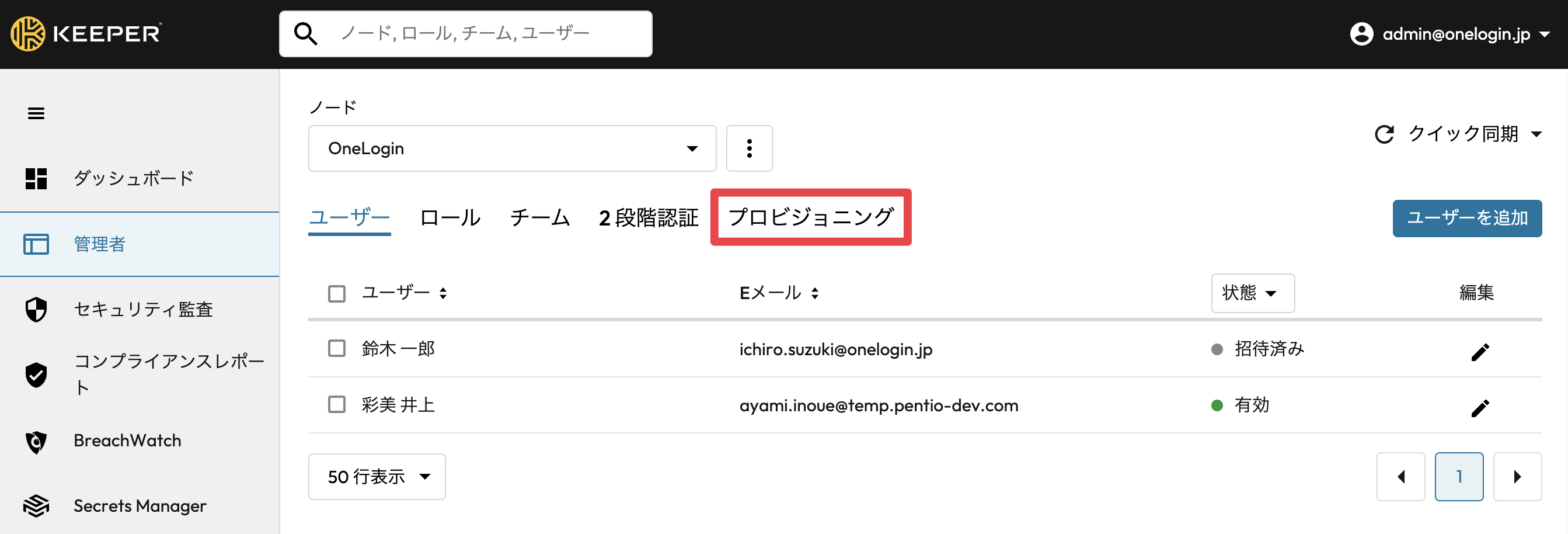1568x534 pixels.
Task: Switch to the ロール tab
Action: 450,217
